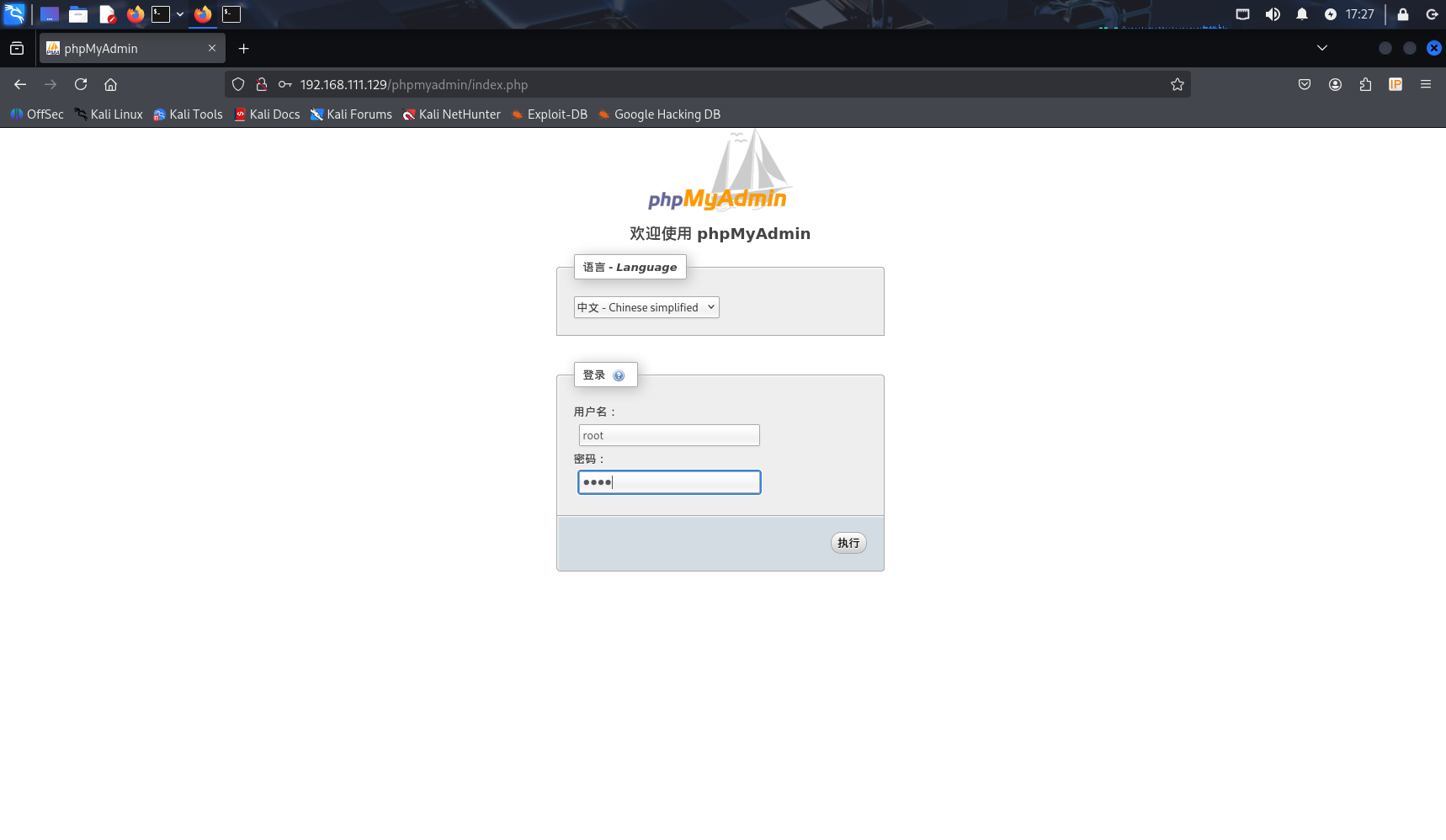Open the Firefox hamburger menu
1446x840 pixels.
tap(1426, 84)
